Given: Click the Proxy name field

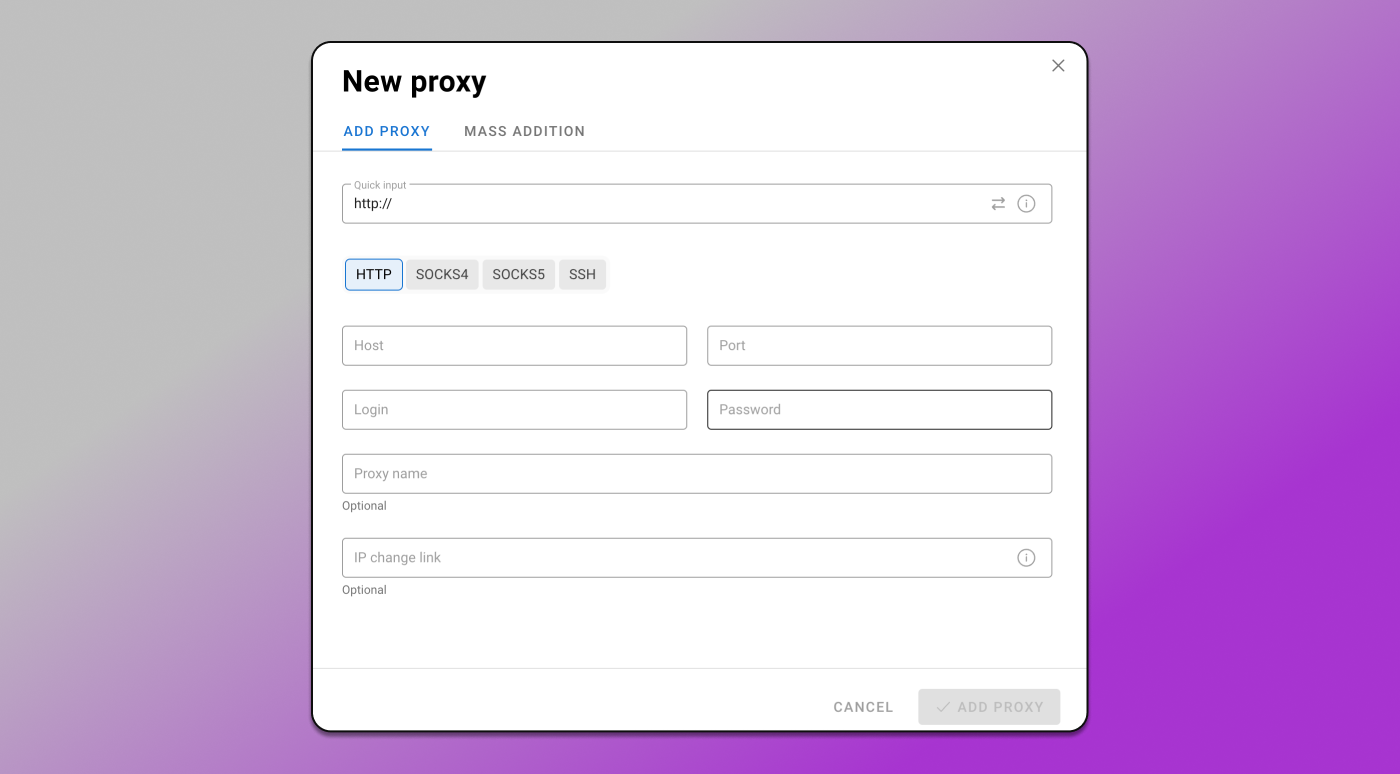Looking at the screenshot, I should pos(697,473).
